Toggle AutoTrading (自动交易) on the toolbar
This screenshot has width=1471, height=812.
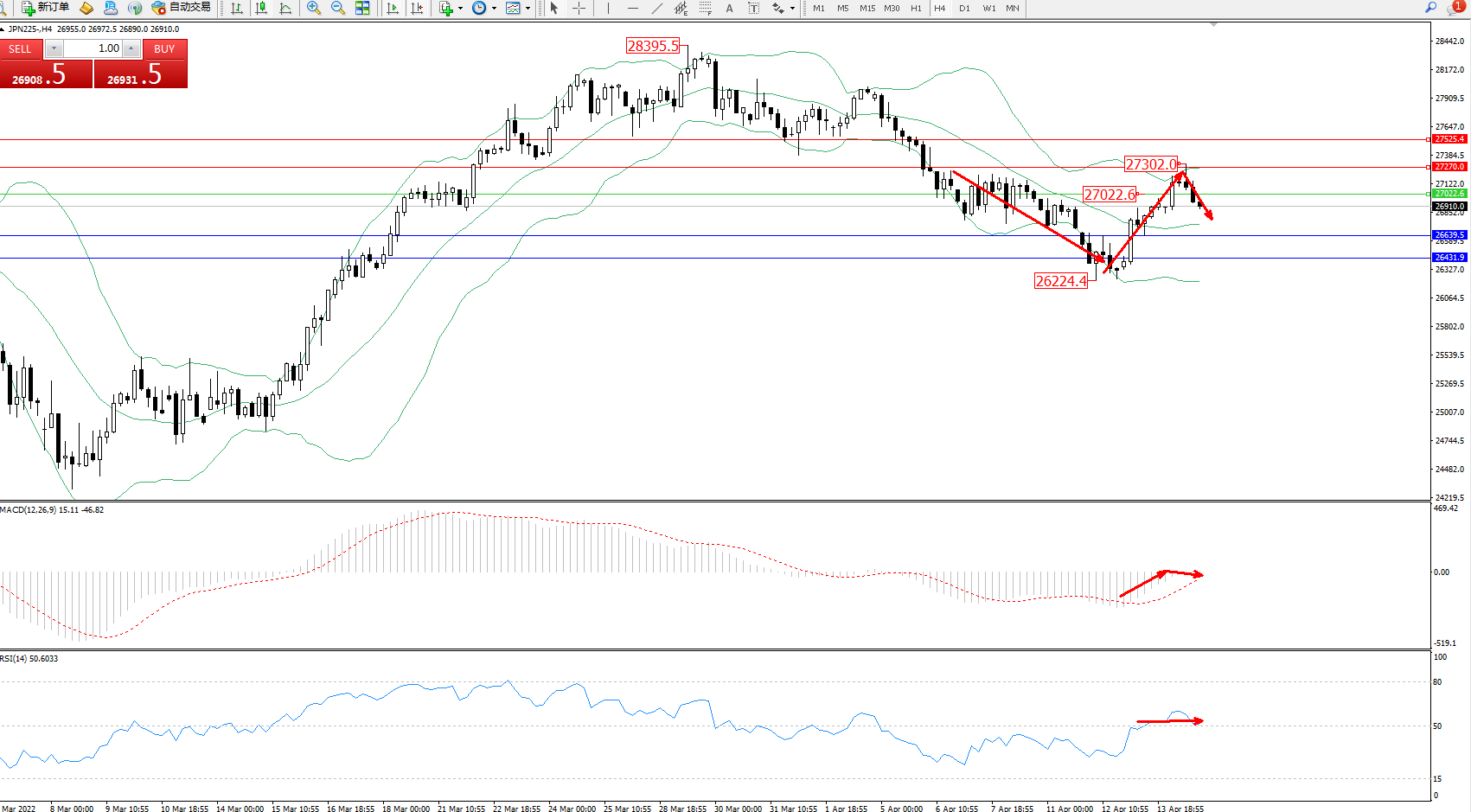(181, 8)
